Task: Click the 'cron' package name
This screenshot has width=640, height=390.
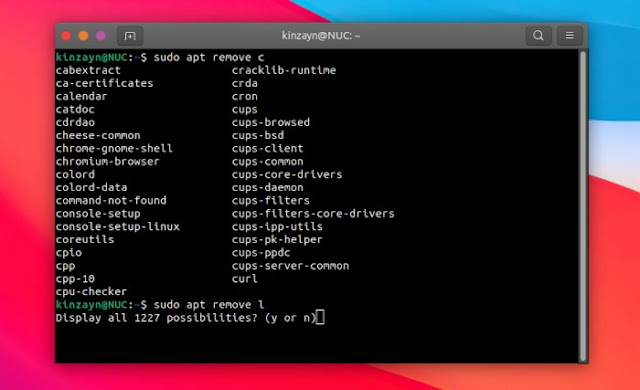Action: point(245,96)
